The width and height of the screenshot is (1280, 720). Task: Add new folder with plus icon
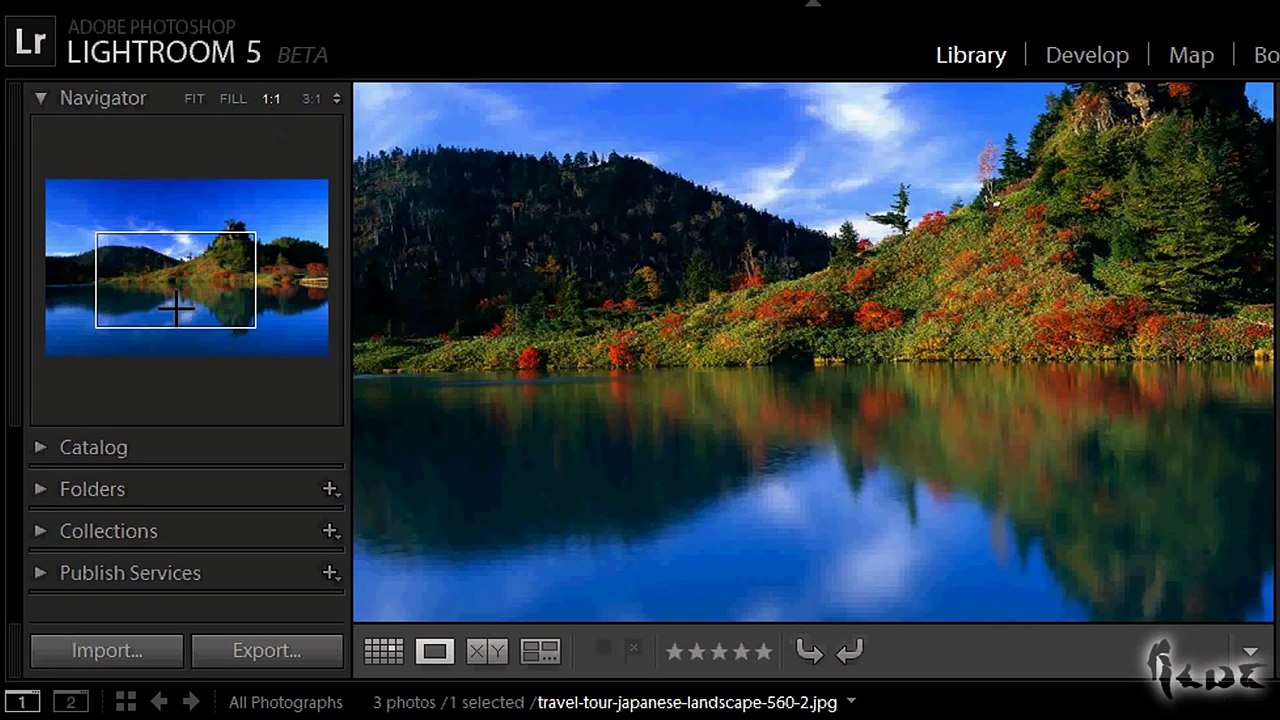[x=331, y=489]
